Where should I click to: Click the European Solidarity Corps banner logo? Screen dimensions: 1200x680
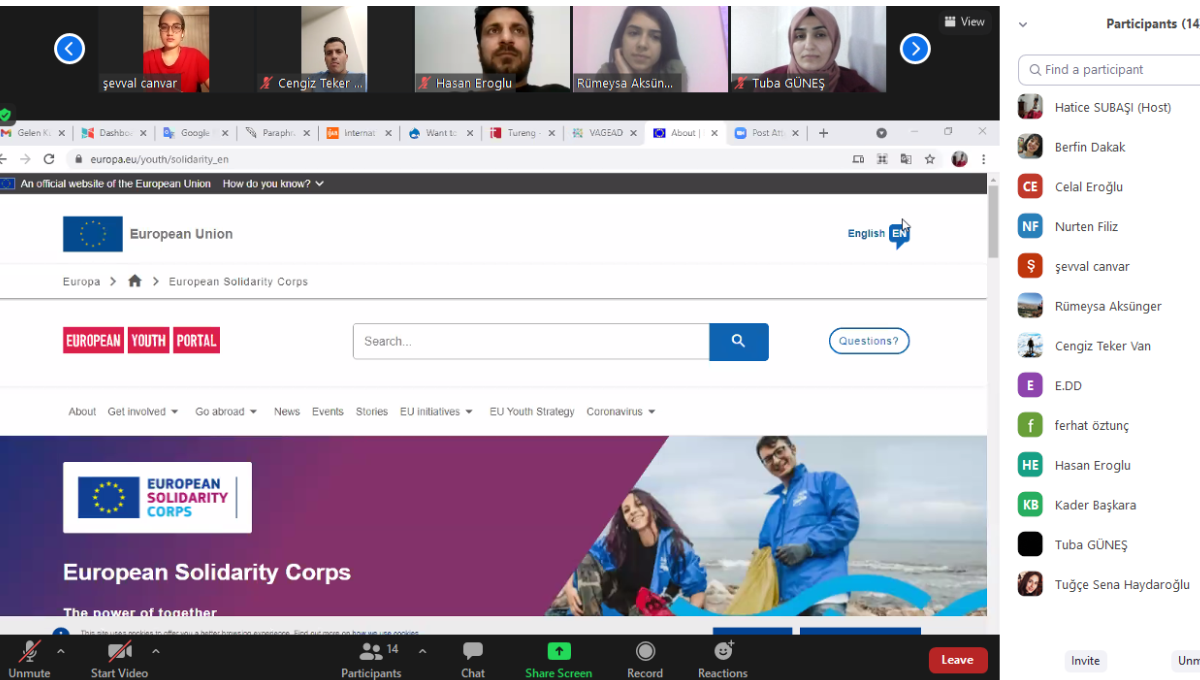pos(157,497)
